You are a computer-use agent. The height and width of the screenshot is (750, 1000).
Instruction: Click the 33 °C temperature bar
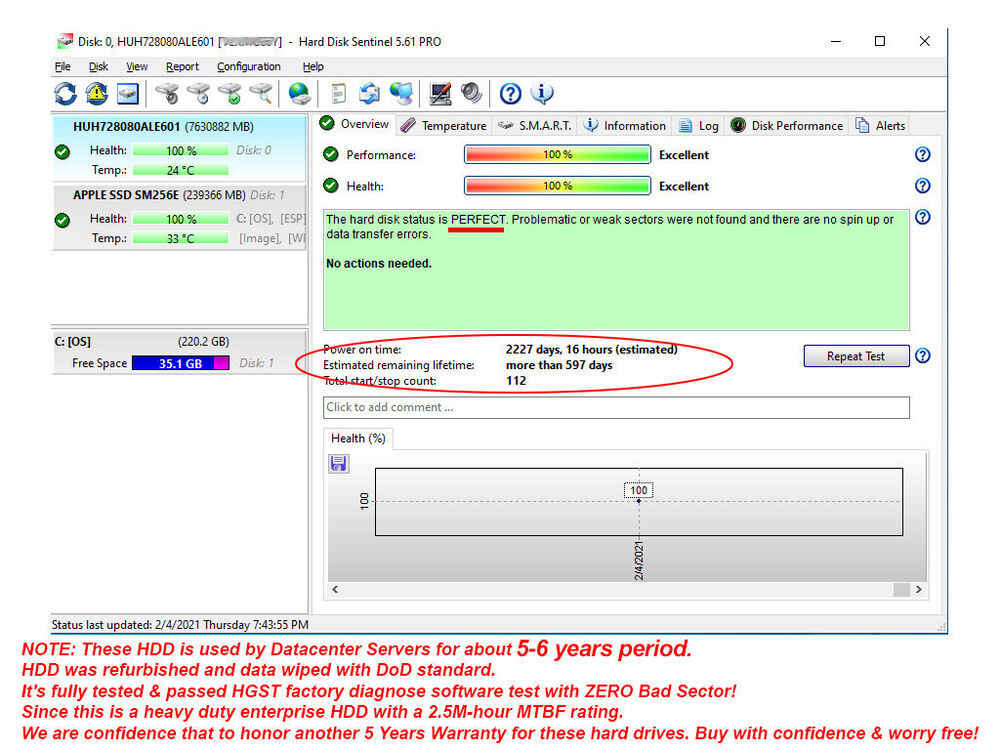coord(180,239)
